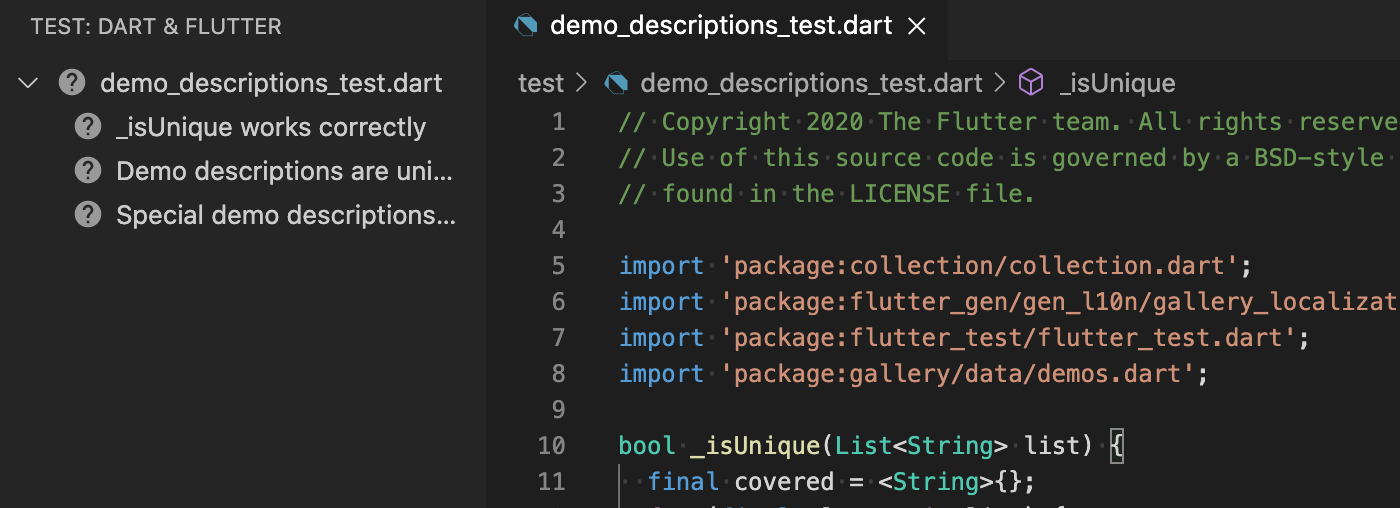Open the _isUnique symbol breadcrumb
The width and height of the screenshot is (1400, 508).
(1117, 83)
